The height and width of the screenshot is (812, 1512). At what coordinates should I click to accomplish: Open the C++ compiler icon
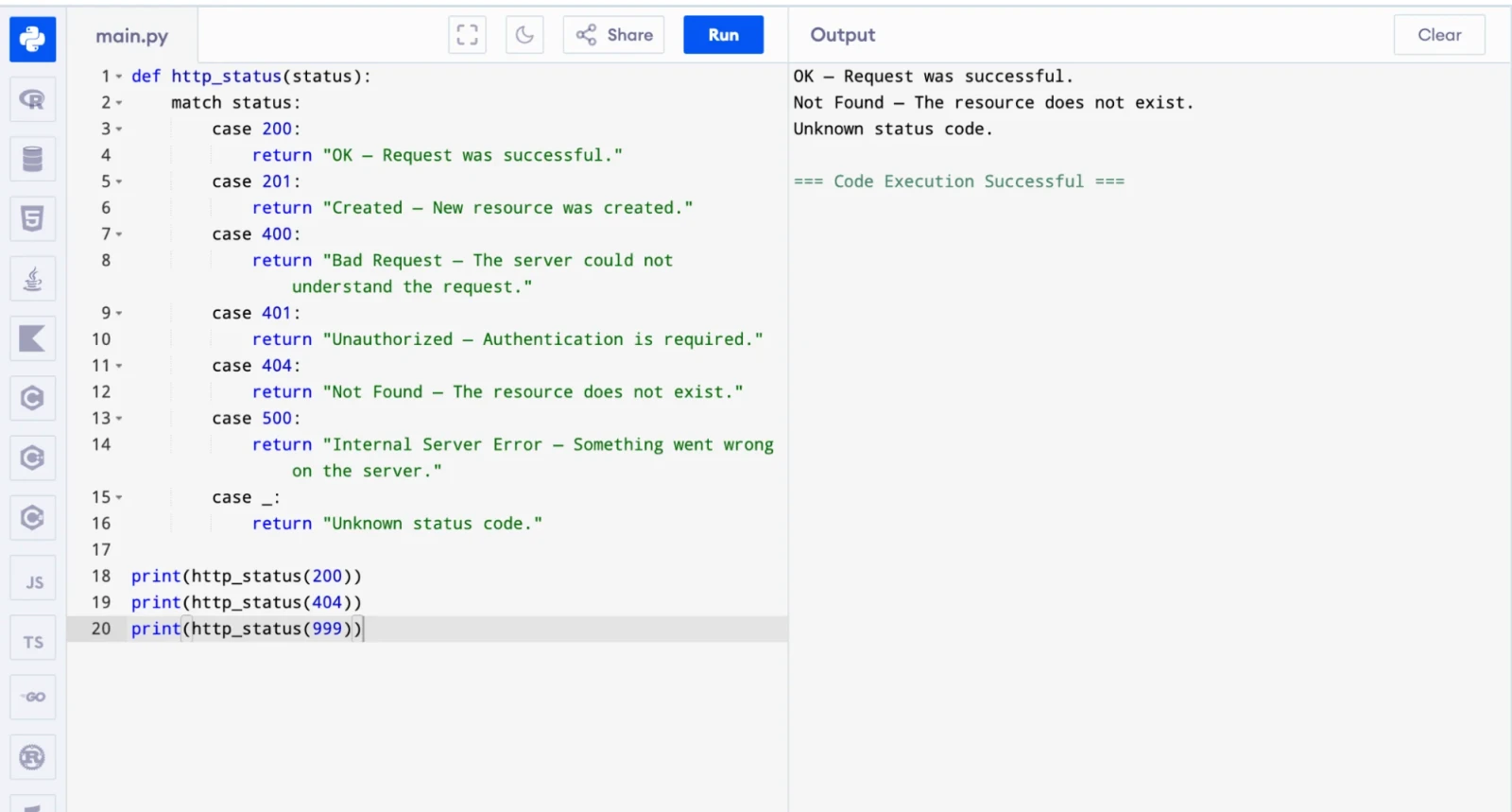pyautogui.click(x=32, y=458)
